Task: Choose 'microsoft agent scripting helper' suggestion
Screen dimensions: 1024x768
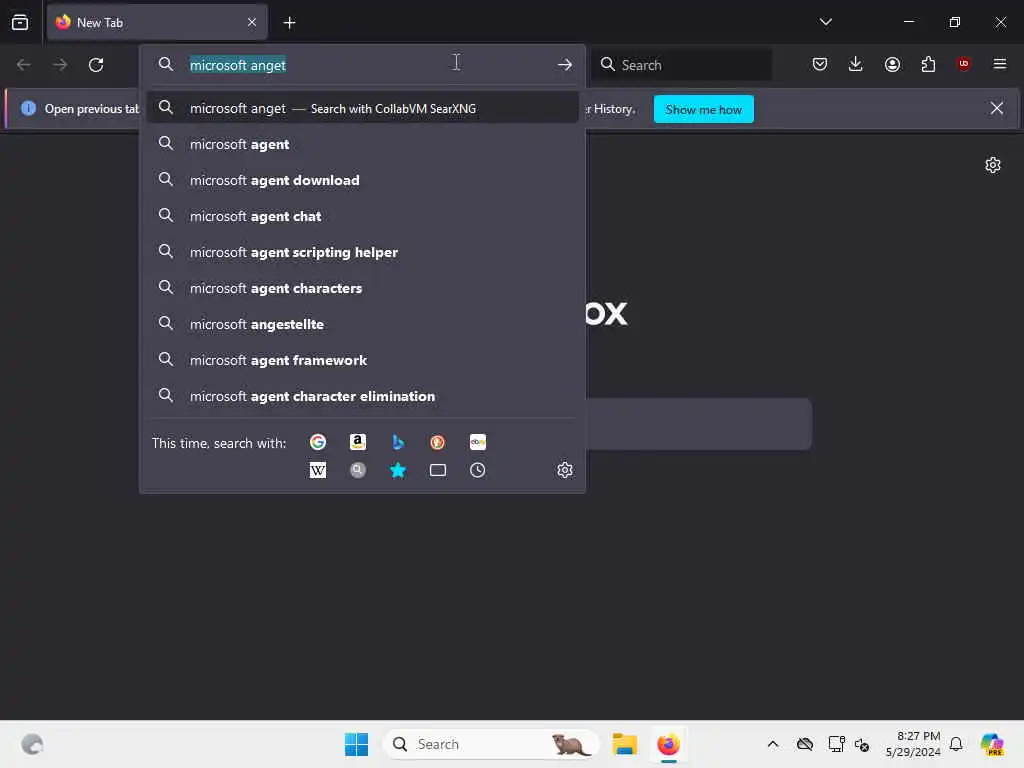Action: coord(362,252)
